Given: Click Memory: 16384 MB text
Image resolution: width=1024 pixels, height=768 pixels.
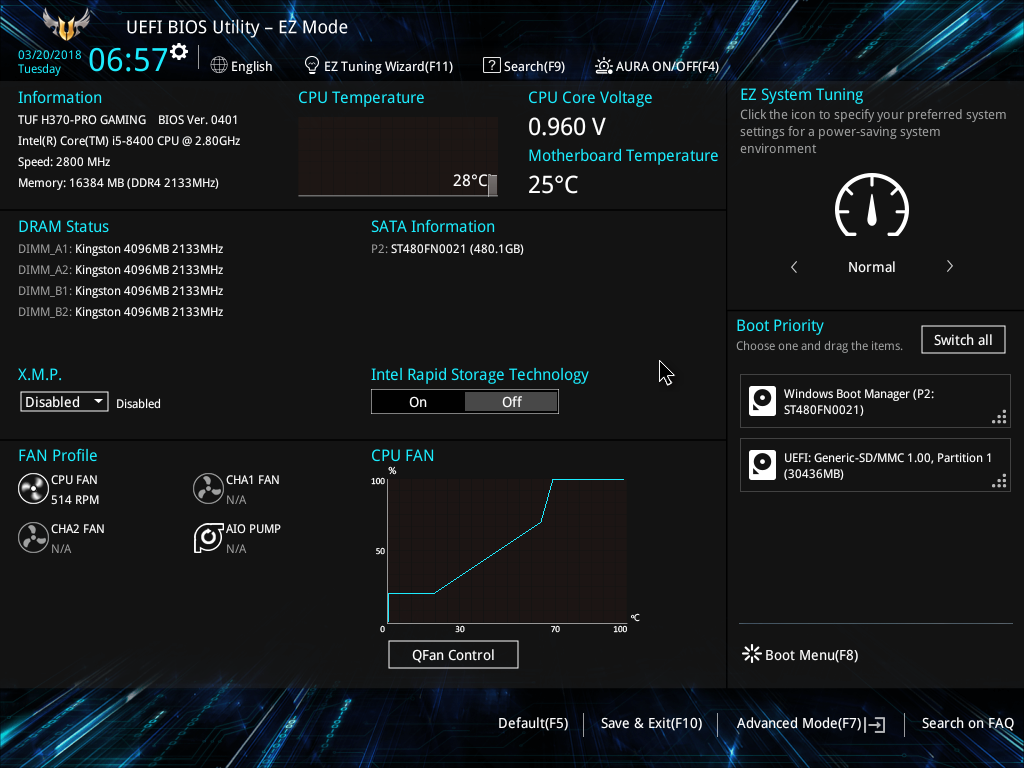Looking at the screenshot, I should pos(118,183).
